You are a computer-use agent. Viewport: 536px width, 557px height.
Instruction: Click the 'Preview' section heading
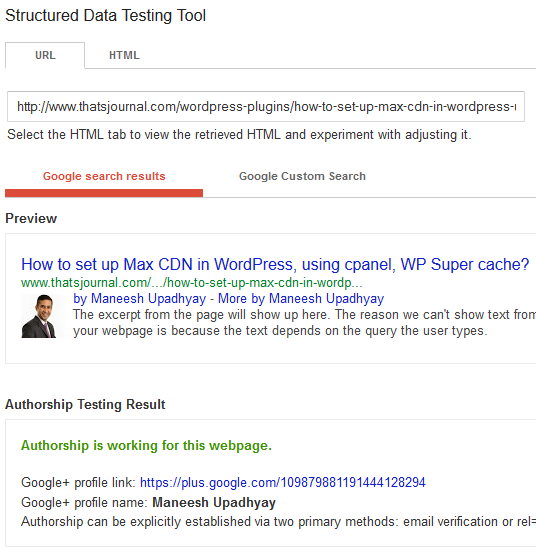point(31,218)
